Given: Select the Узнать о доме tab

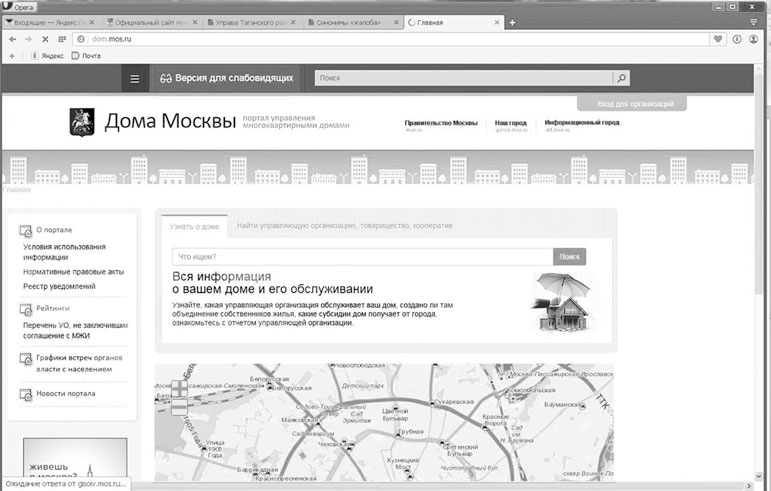Looking at the screenshot, I should tap(194, 227).
